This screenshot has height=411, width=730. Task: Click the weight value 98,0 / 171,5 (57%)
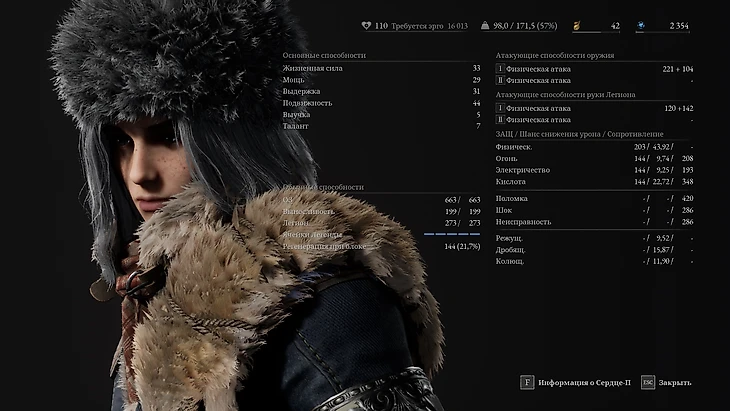(525, 26)
